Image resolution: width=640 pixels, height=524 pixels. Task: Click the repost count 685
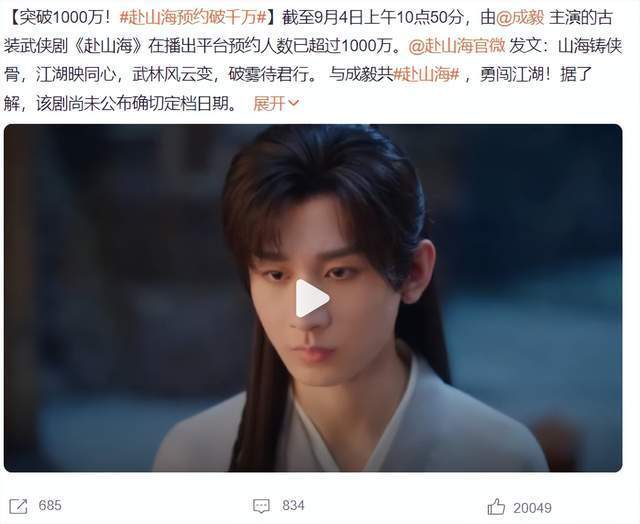click(x=50, y=506)
